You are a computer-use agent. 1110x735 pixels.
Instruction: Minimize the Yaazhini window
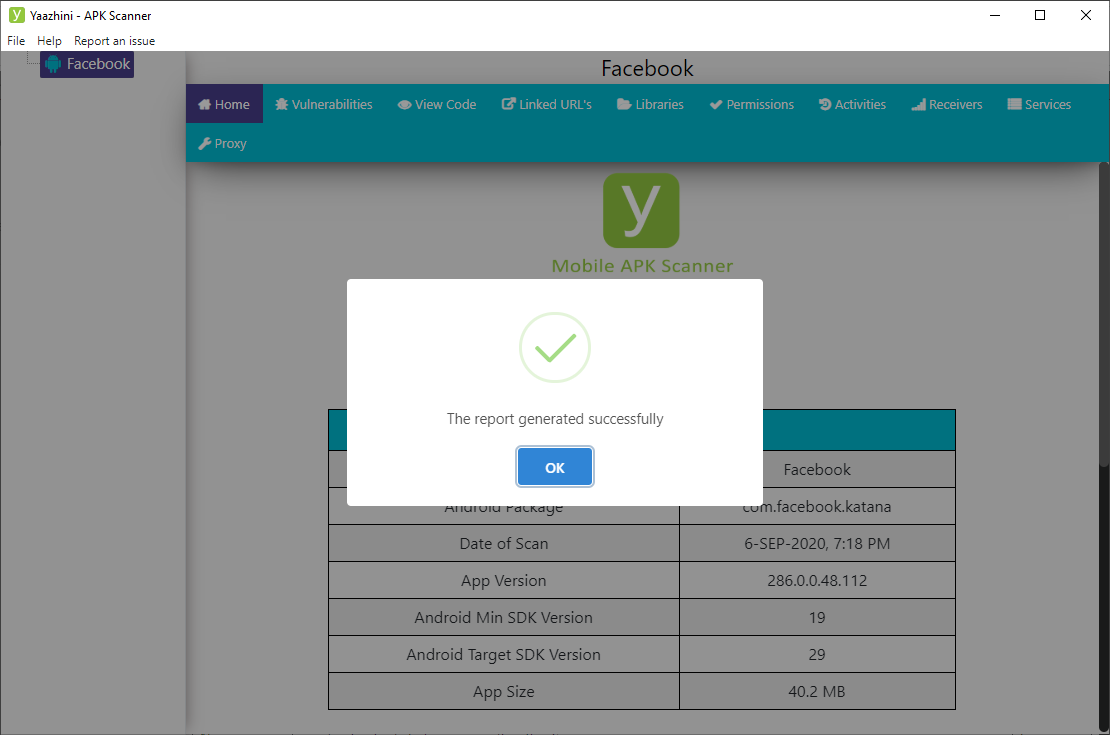995,15
